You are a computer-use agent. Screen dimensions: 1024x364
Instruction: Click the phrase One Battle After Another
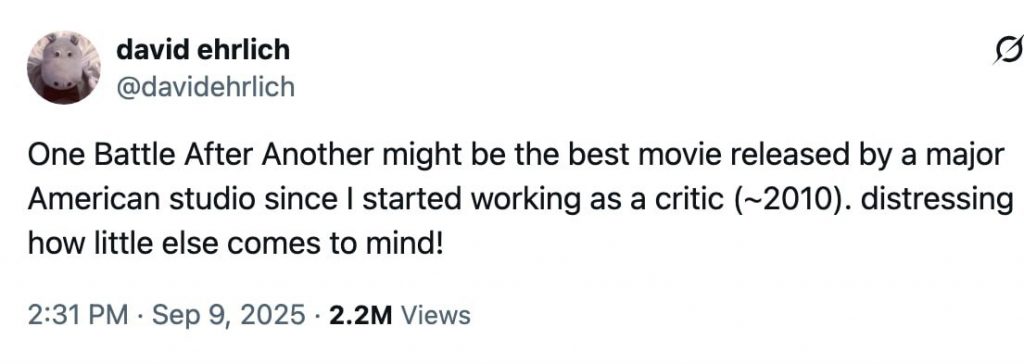[x=200, y=156]
